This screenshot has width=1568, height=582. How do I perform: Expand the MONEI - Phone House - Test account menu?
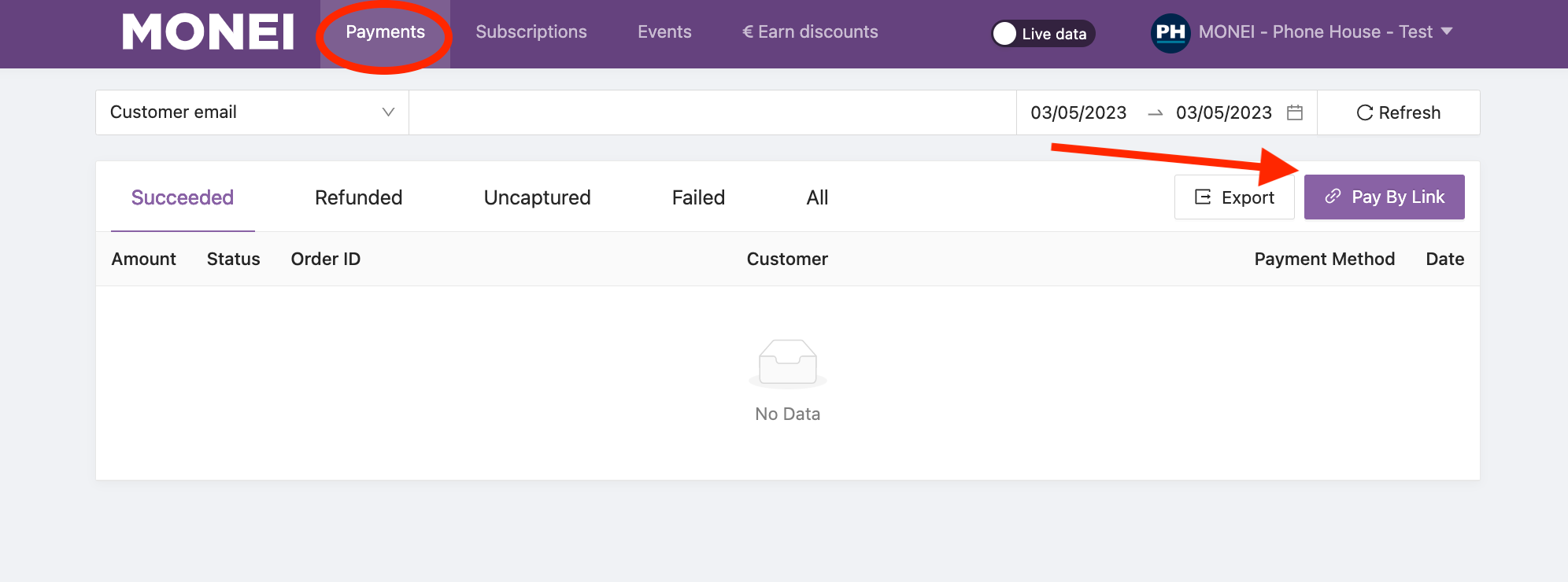pyautogui.click(x=1326, y=32)
